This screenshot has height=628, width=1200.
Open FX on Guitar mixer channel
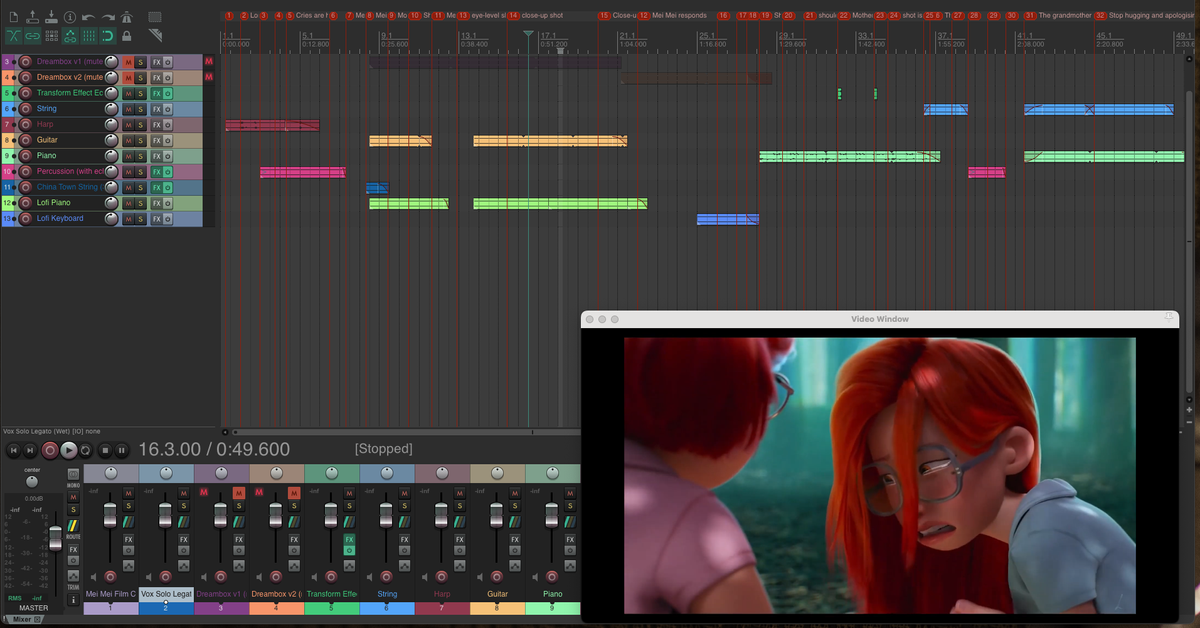coord(514,539)
